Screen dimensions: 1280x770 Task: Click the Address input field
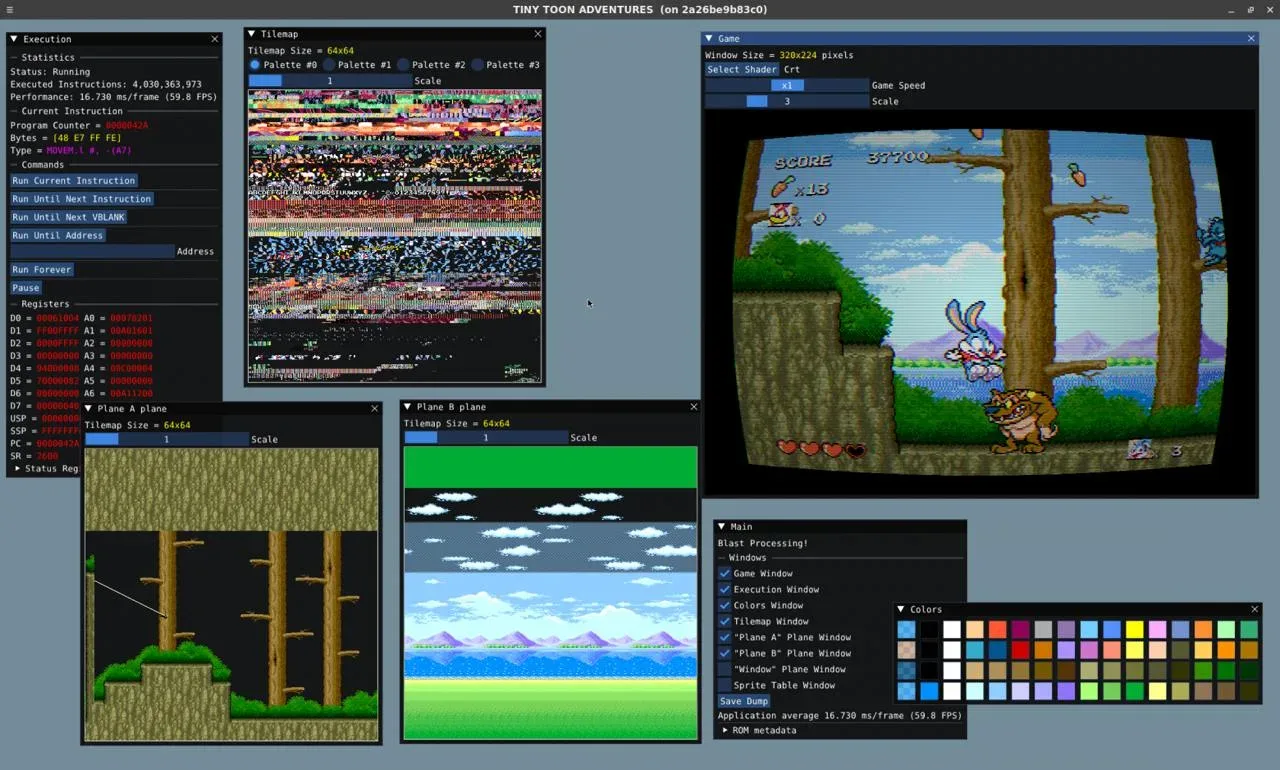92,252
